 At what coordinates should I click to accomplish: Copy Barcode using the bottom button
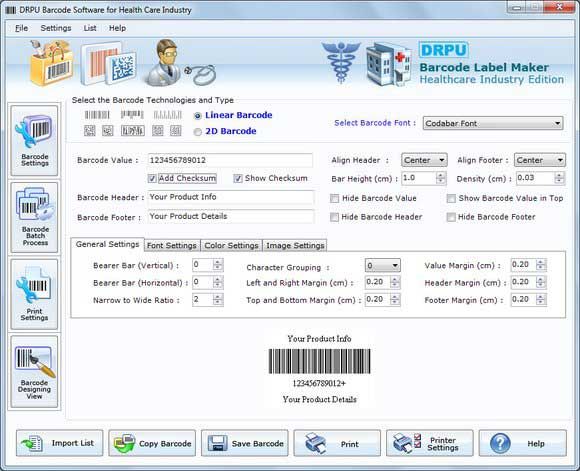152,443
